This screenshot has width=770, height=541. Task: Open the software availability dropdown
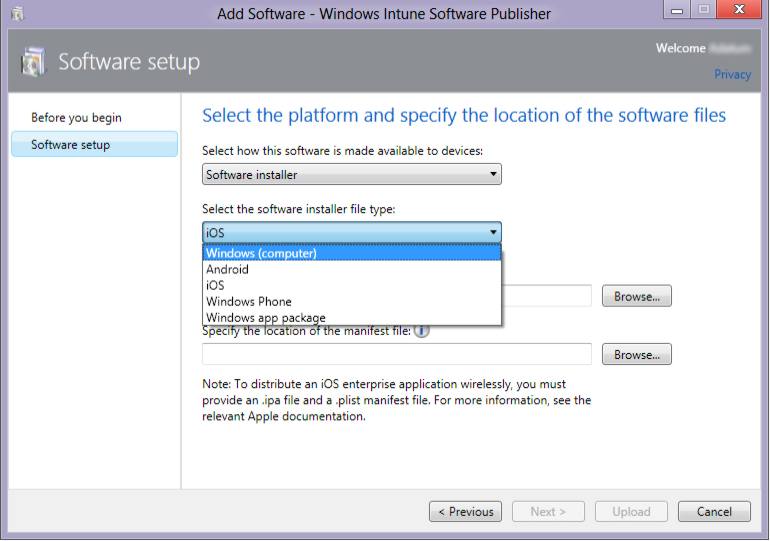pos(352,174)
